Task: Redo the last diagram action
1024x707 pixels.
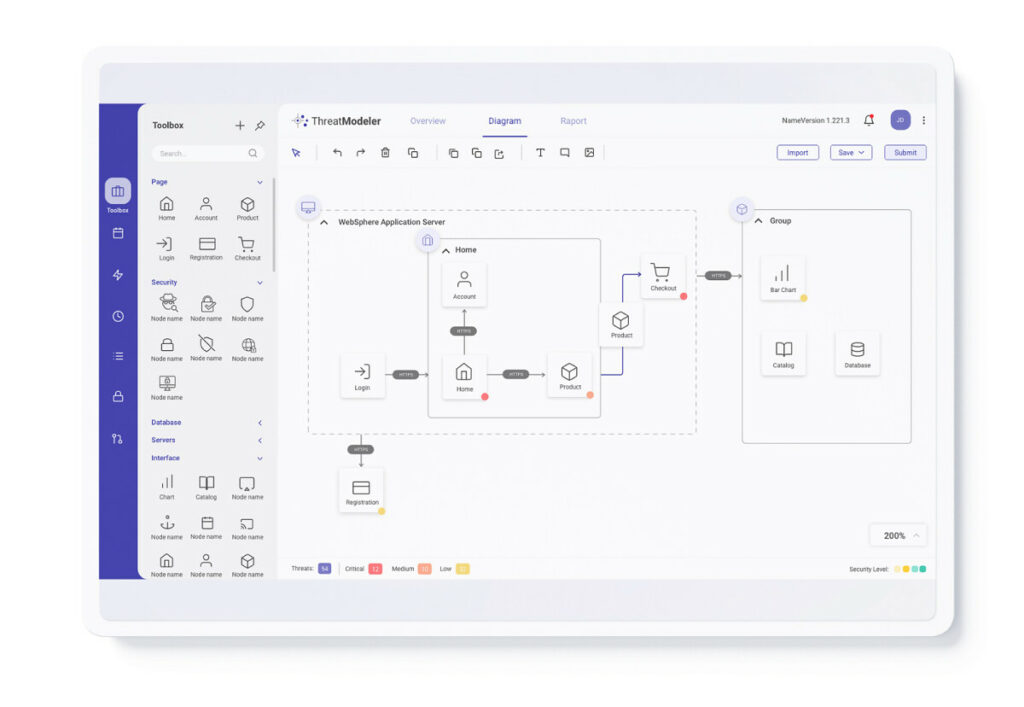Action: (360, 153)
